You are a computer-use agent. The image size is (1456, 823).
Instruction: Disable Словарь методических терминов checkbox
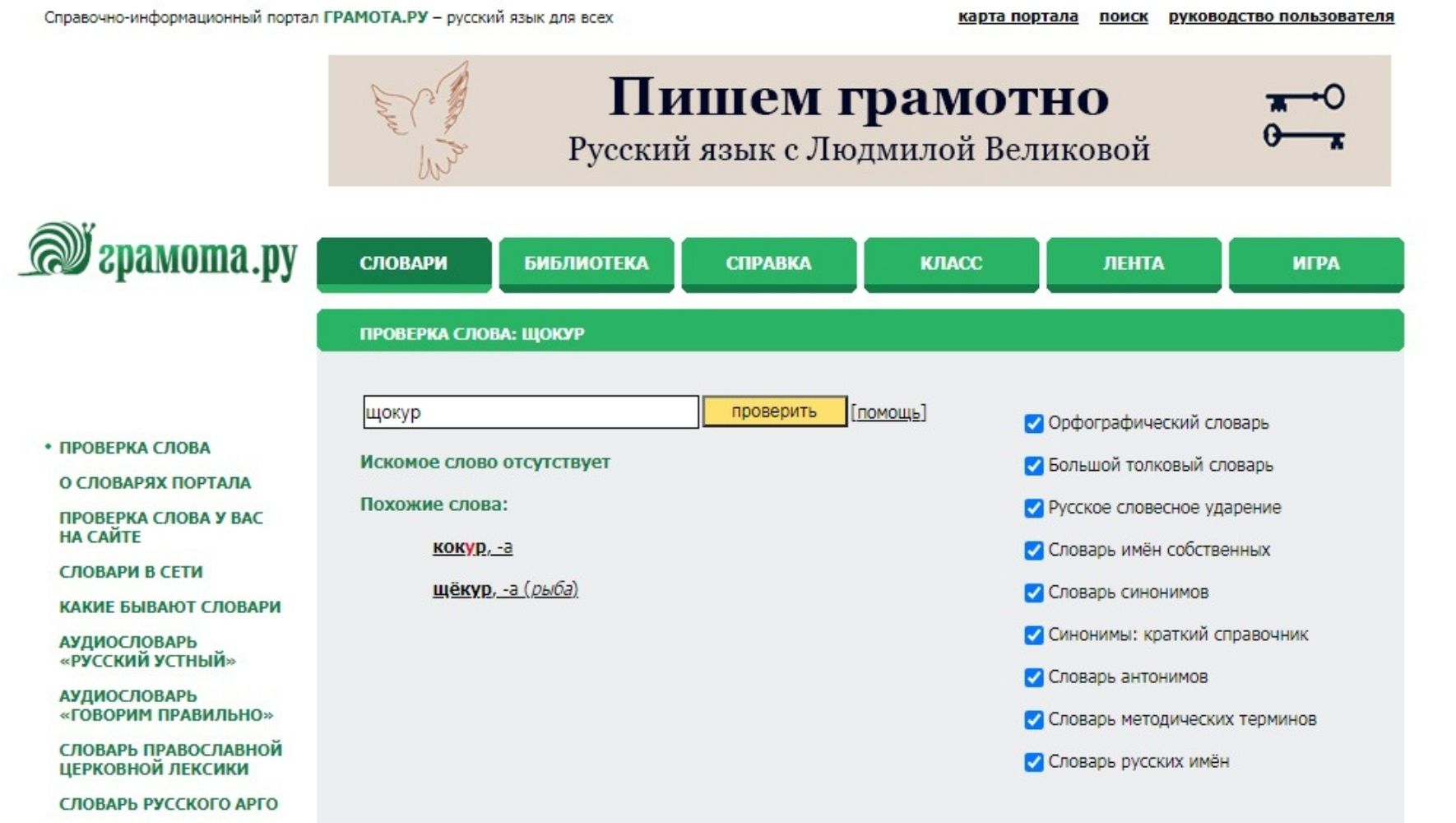point(1033,720)
